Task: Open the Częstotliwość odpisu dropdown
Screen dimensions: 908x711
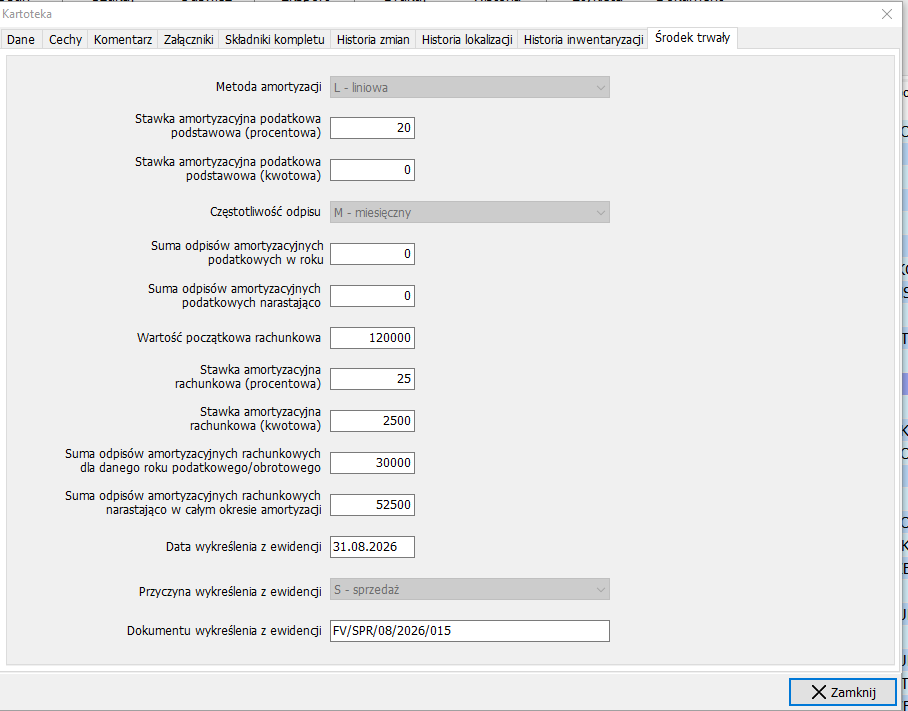Action: point(470,212)
